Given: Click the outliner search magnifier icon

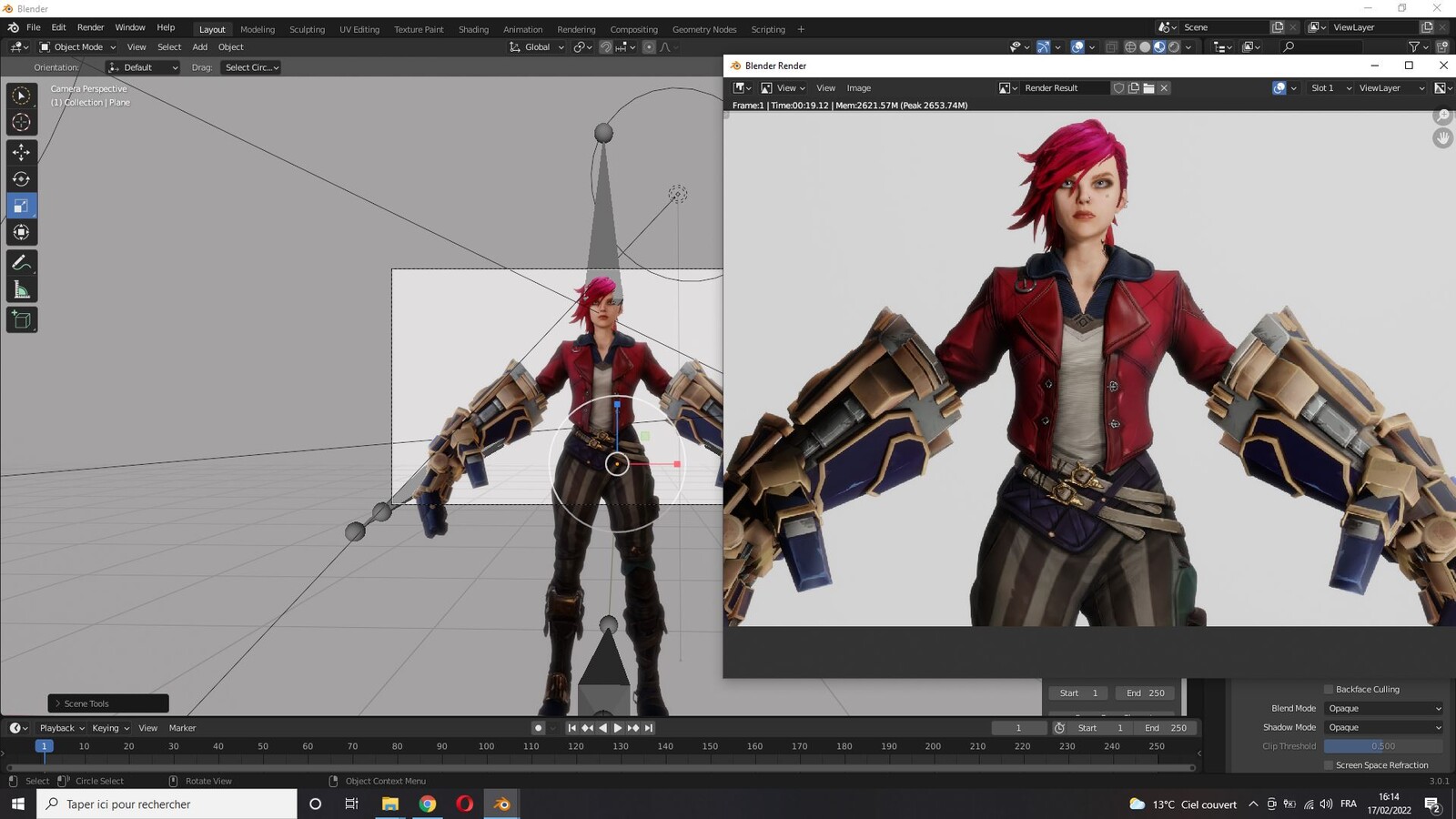Looking at the screenshot, I should pos(1289,47).
